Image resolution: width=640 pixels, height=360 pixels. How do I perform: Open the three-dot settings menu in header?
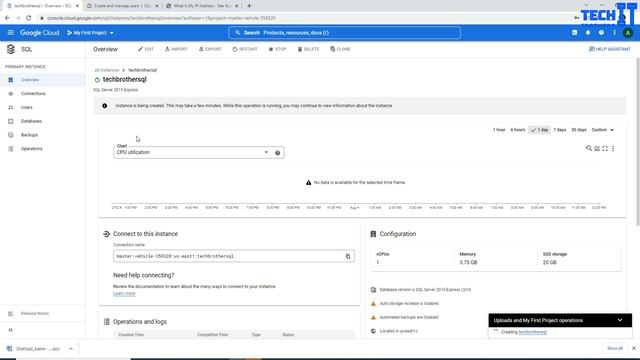click(x=614, y=33)
